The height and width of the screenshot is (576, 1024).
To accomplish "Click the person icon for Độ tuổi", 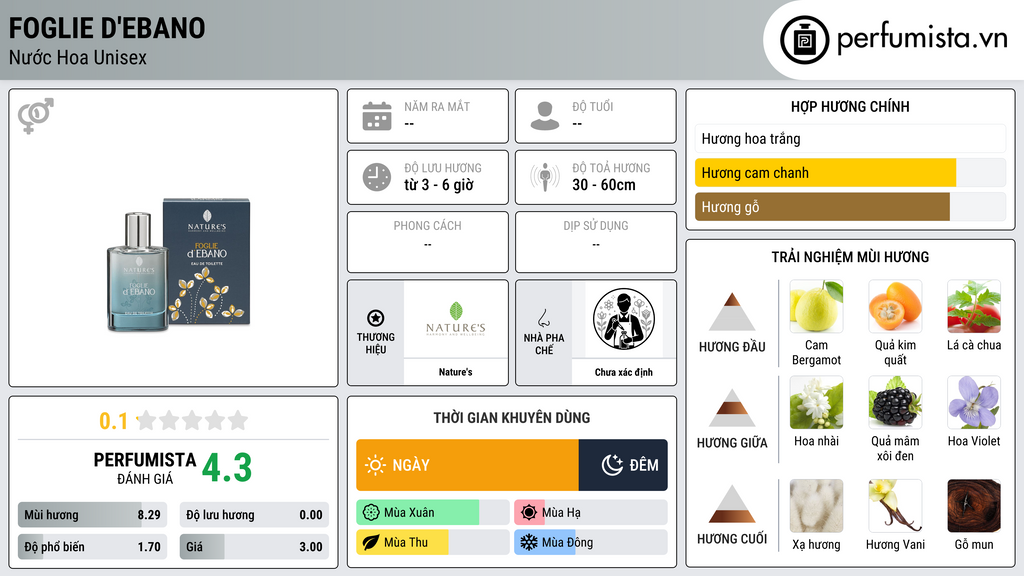I will coord(545,116).
